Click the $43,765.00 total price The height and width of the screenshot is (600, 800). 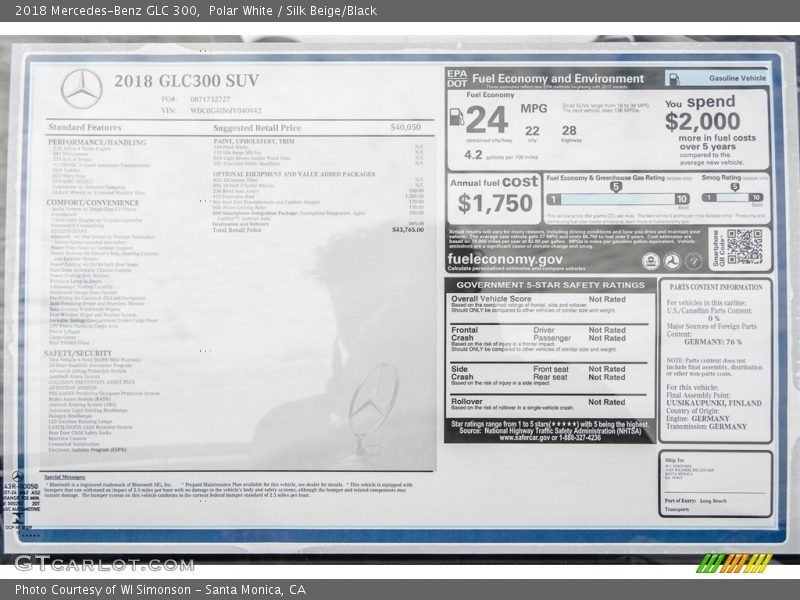coord(408,230)
